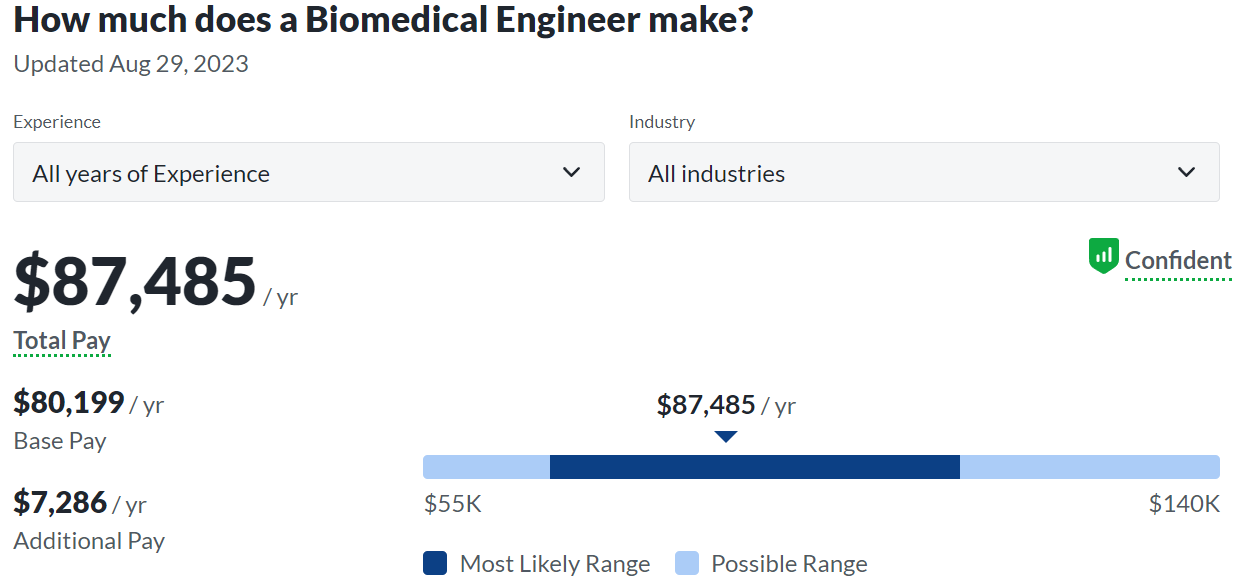The height and width of the screenshot is (584, 1254).
Task: Expand the All industries dropdown
Action: 923,172
